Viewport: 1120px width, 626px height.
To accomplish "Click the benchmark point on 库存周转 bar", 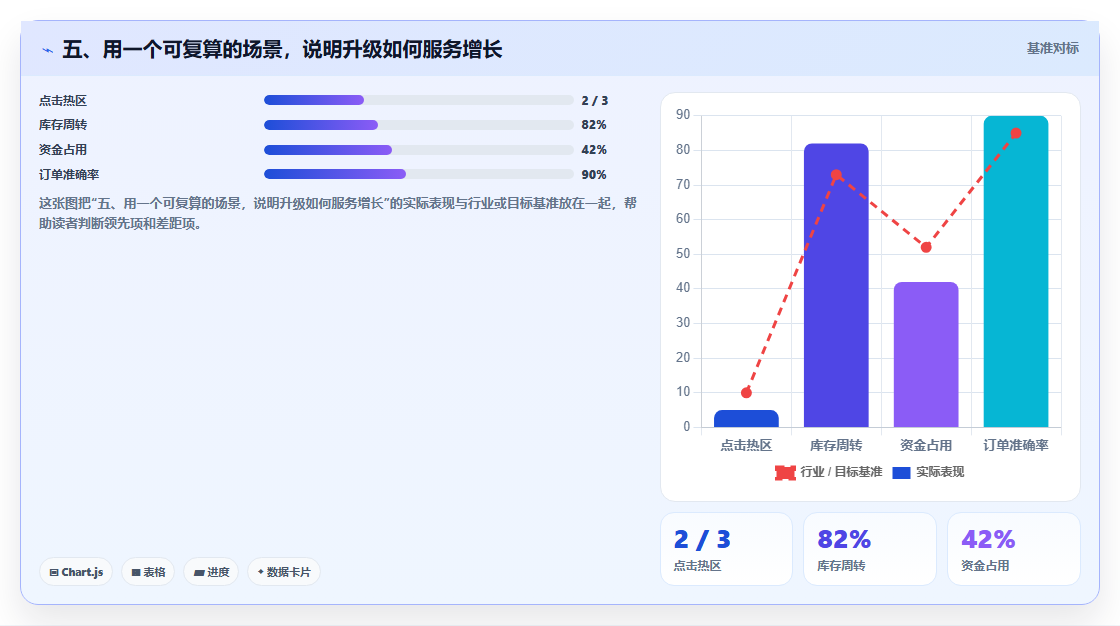I will click(x=836, y=175).
